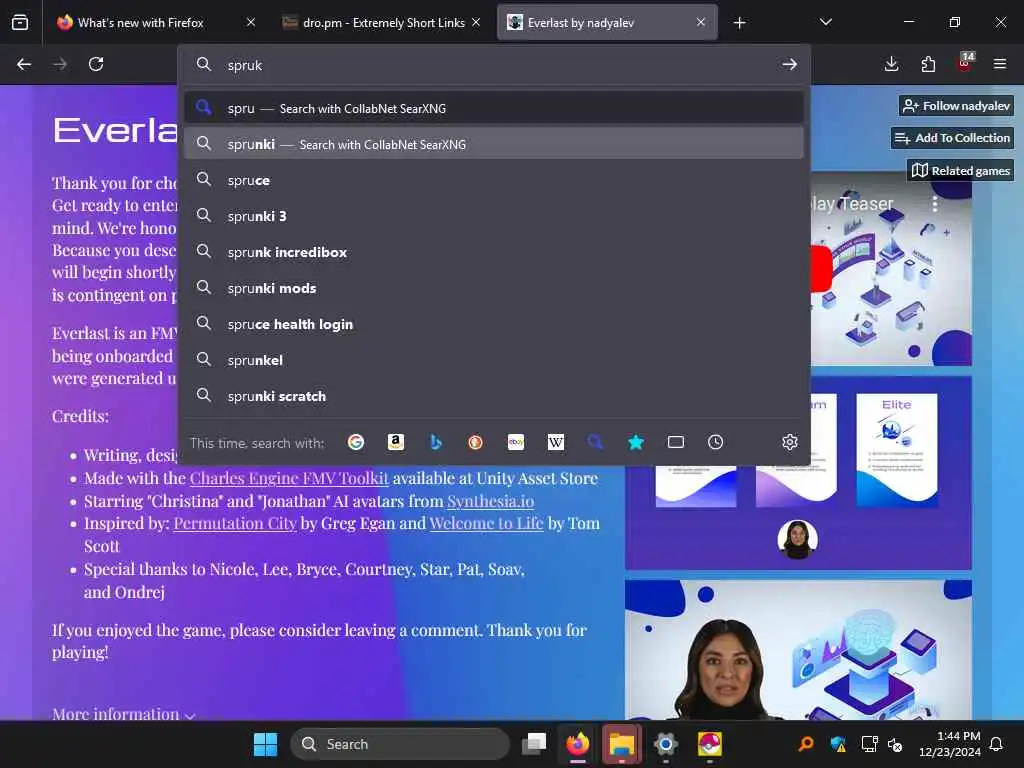Open the Windows Start menu
The width and height of the screenshot is (1024, 768).
coord(265,744)
